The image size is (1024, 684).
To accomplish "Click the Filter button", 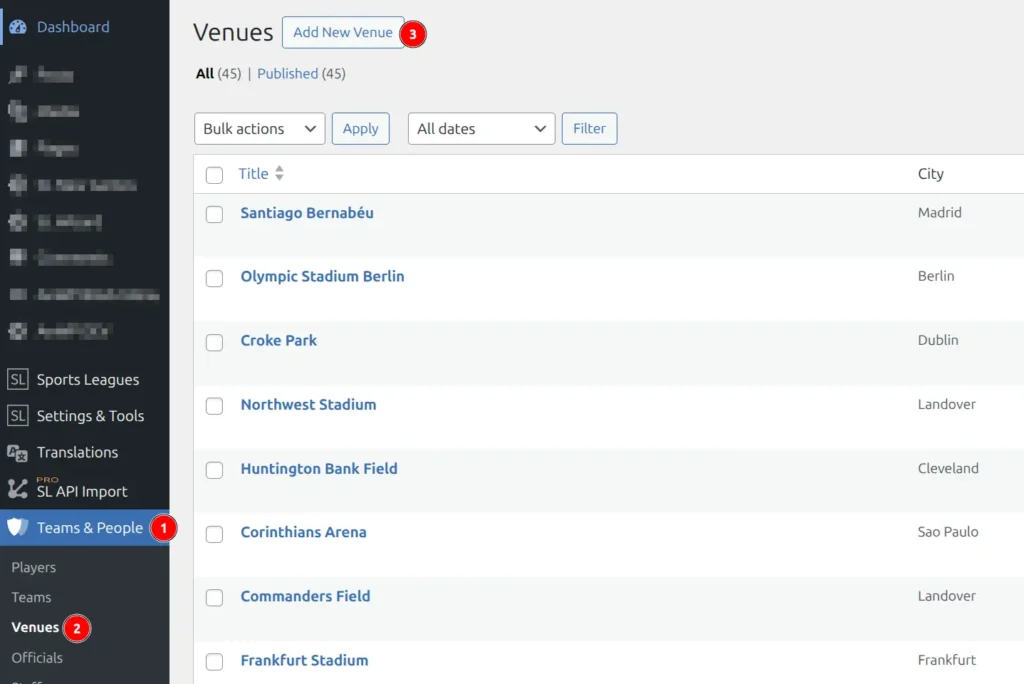I will 589,129.
